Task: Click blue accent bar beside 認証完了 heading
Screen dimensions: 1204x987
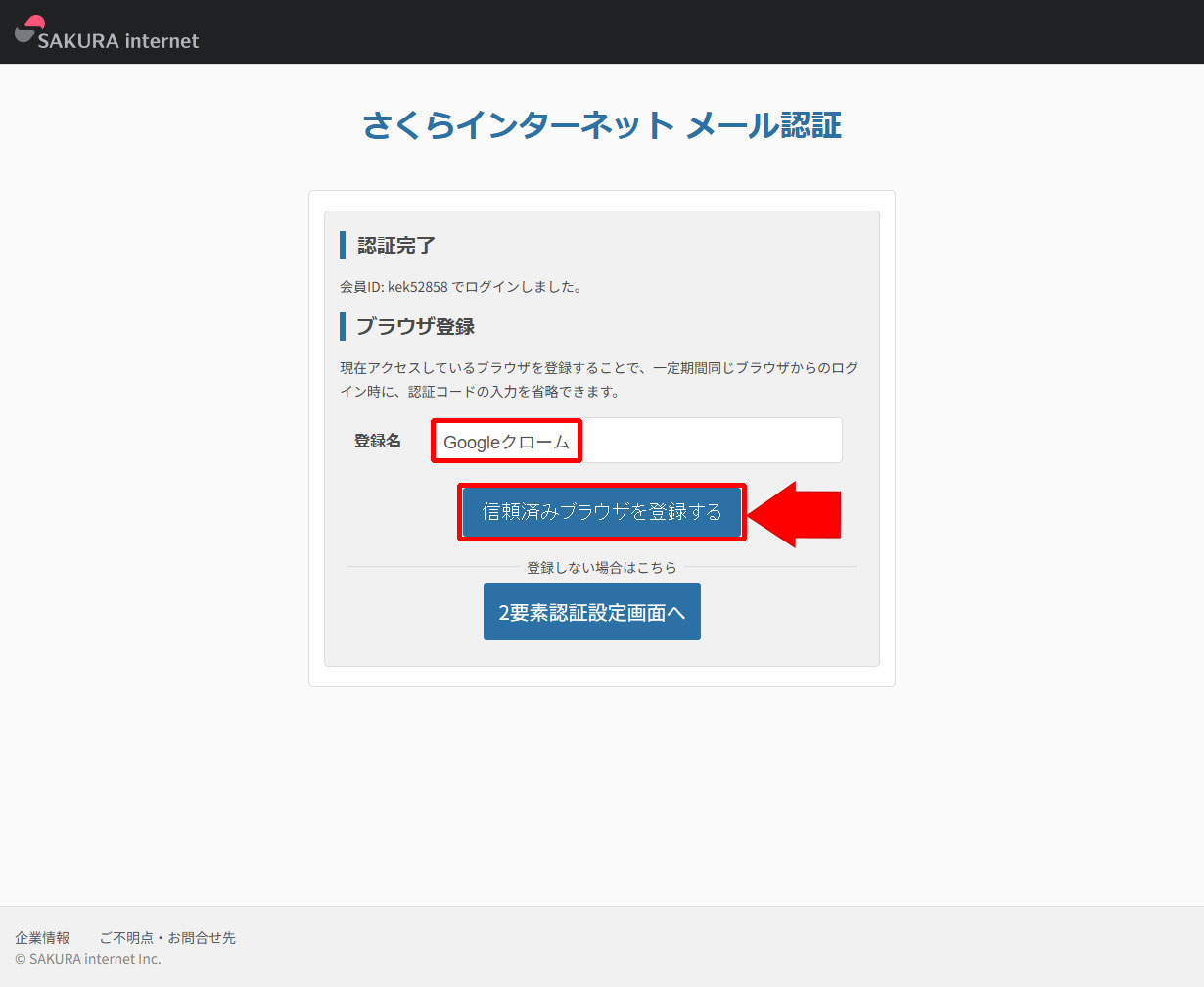Action: [343, 246]
